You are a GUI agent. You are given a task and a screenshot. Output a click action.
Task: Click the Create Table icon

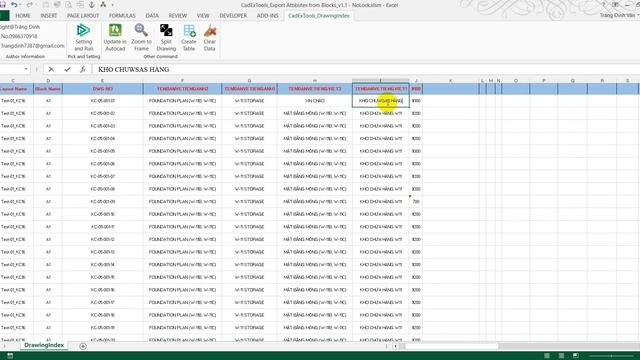(189, 30)
